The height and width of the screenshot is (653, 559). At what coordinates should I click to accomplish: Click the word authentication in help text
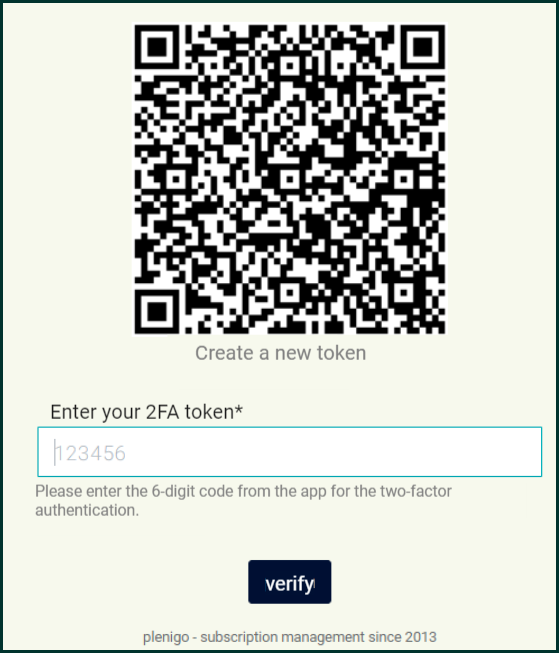pos(87,510)
